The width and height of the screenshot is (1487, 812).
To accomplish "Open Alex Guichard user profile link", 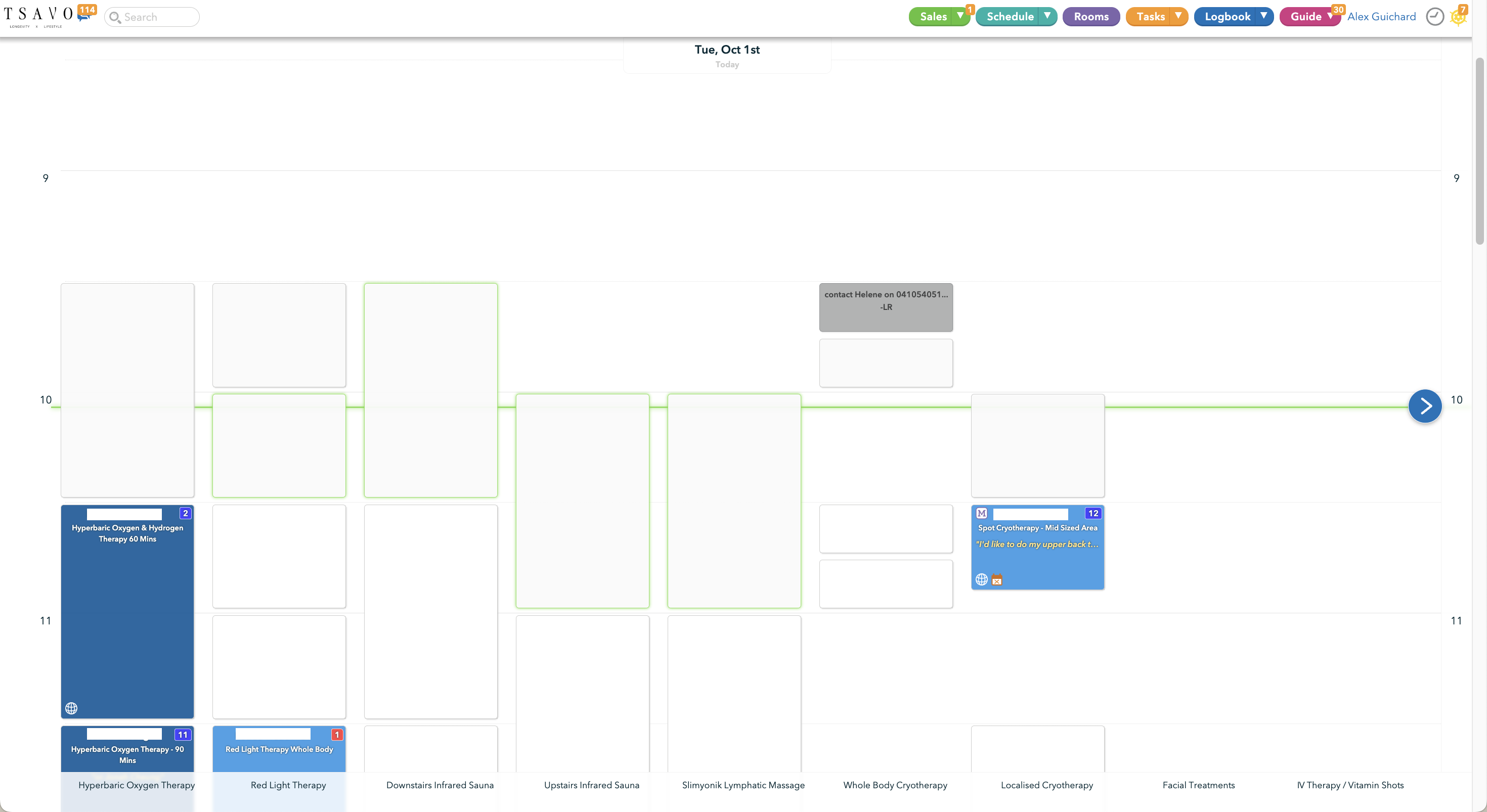I will pos(1381,17).
